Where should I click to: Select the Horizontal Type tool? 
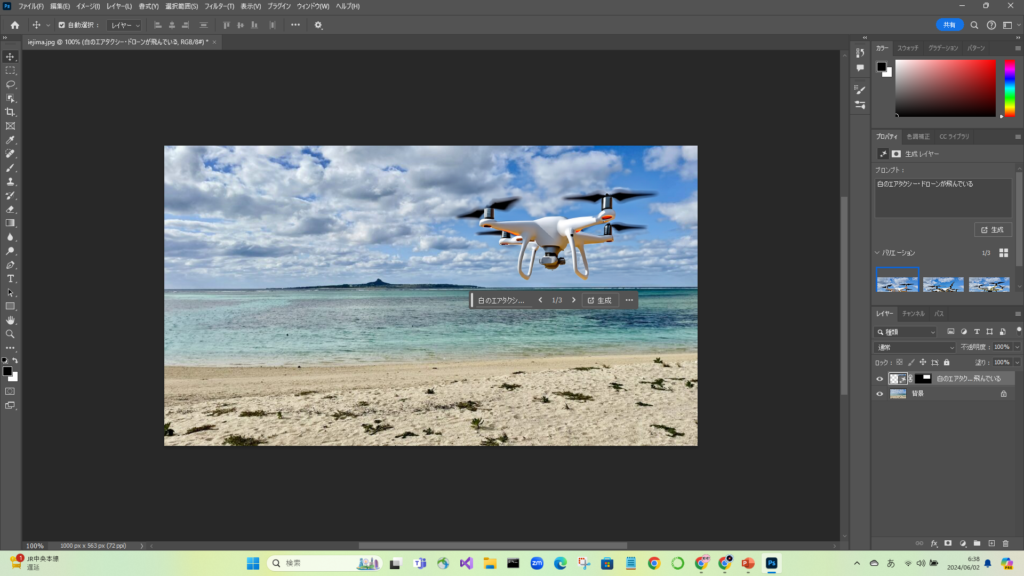coord(10,279)
